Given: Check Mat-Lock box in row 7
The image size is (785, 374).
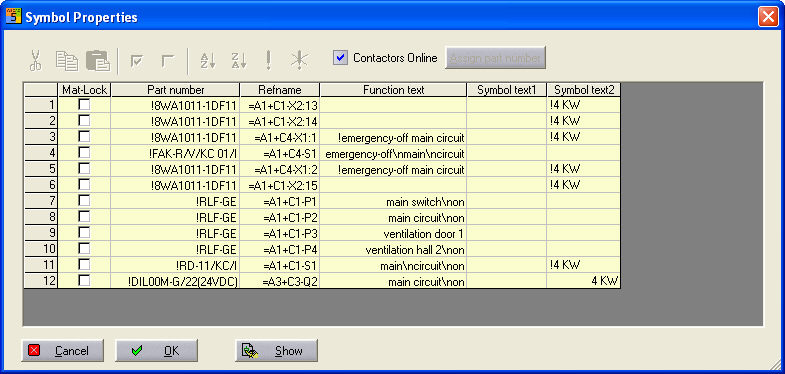Looking at the screenshot, I should pyautogui.click(x=85, y=201).
